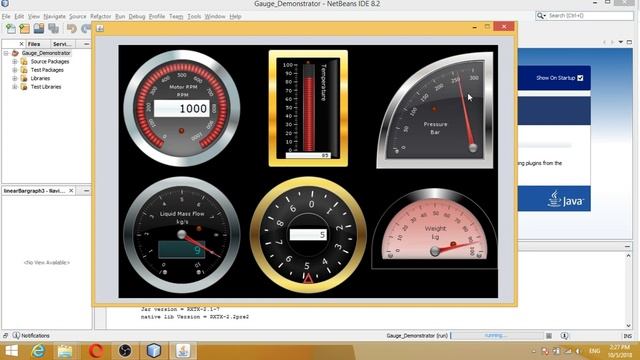Expand the Libraries node
This screenshot has width=640, height=360.
[15, 78]
